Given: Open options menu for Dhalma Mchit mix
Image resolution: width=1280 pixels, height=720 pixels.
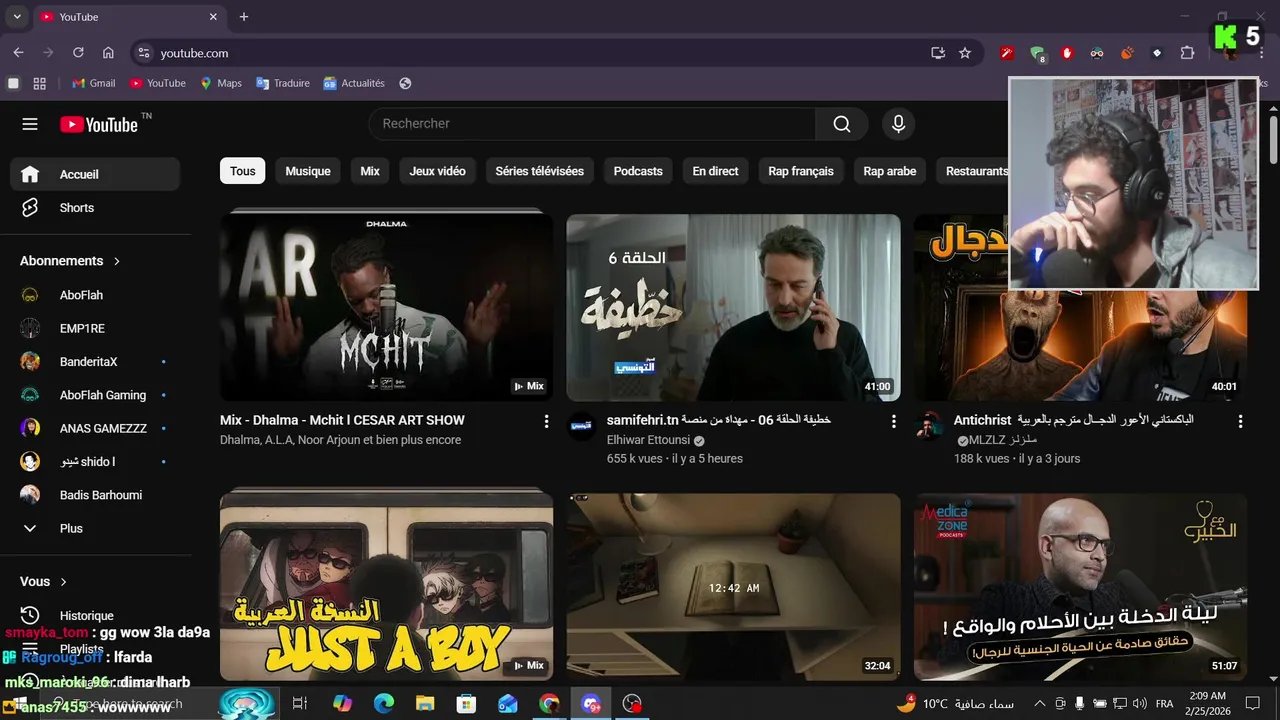Looking at the screenshot, I should pos(546,422).
